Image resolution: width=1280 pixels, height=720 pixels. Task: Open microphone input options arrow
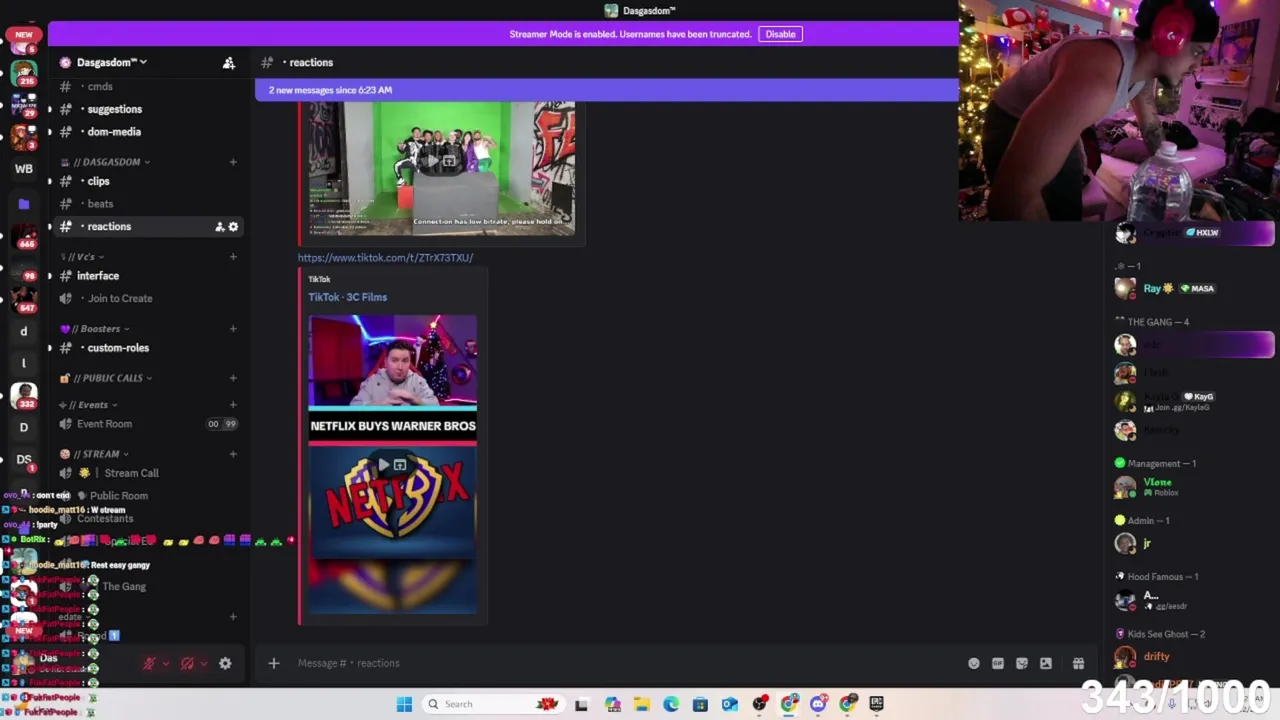(x=166, y=663)
